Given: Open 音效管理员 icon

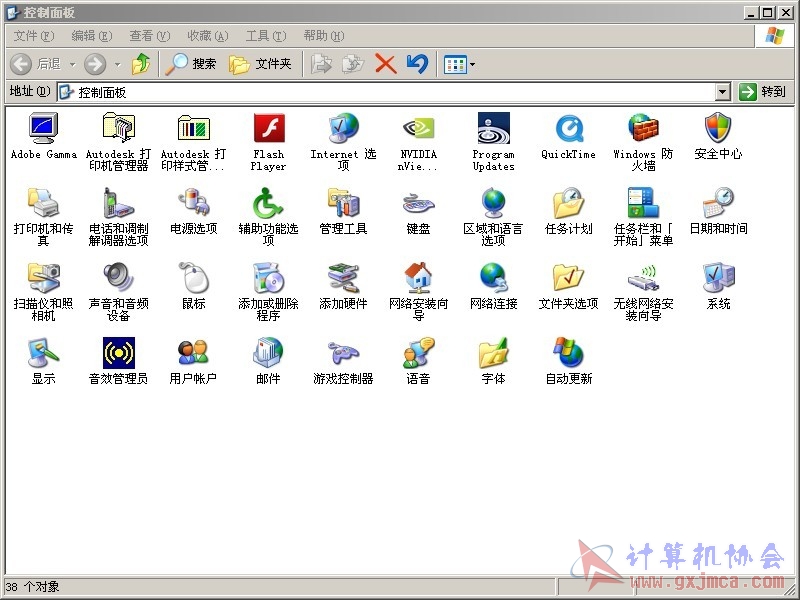Looking at the screenshot, I should click(118, 353).
